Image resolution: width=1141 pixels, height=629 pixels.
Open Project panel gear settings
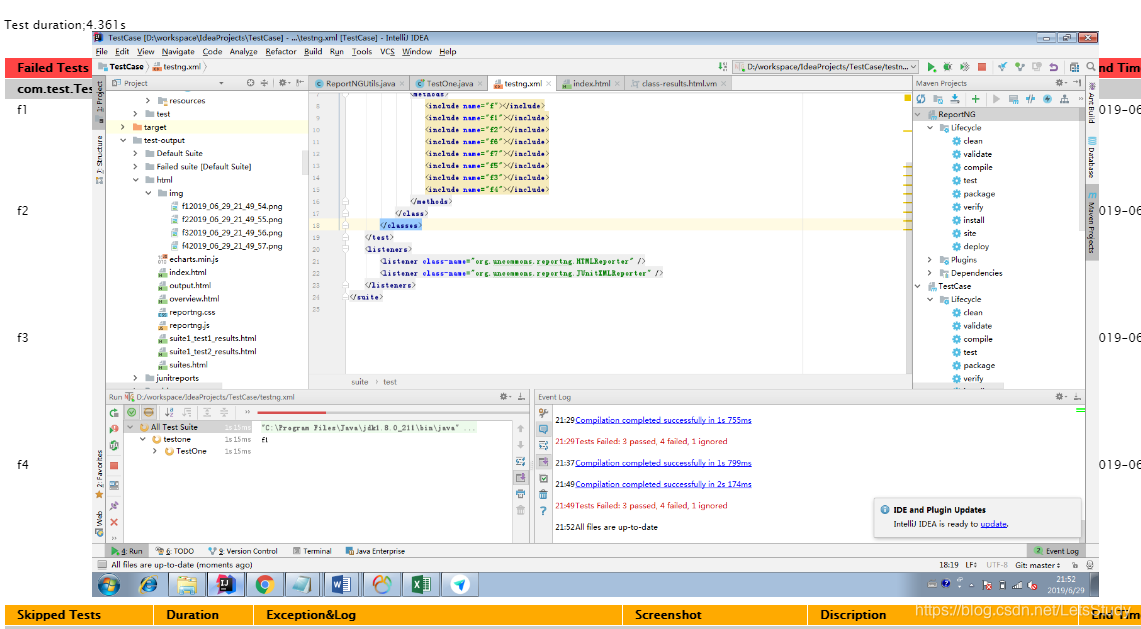point(283,83)
